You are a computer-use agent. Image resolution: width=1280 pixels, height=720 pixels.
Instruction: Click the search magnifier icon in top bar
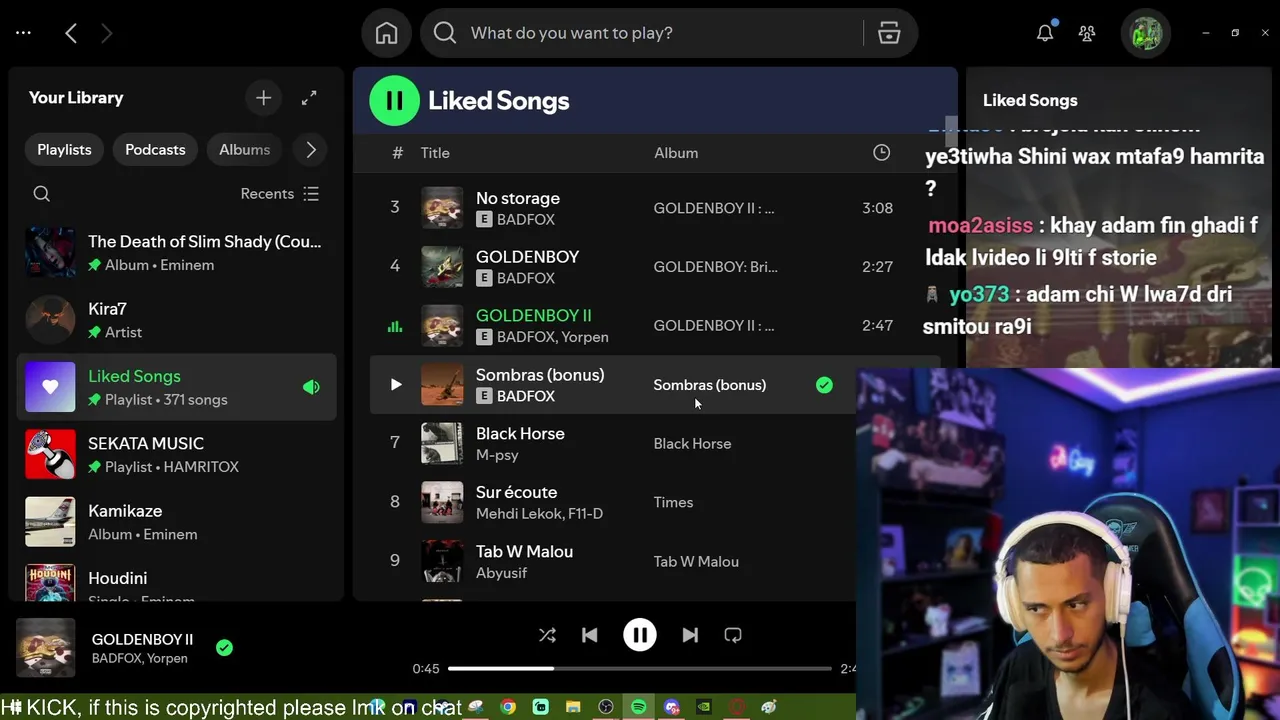(445, 33)
